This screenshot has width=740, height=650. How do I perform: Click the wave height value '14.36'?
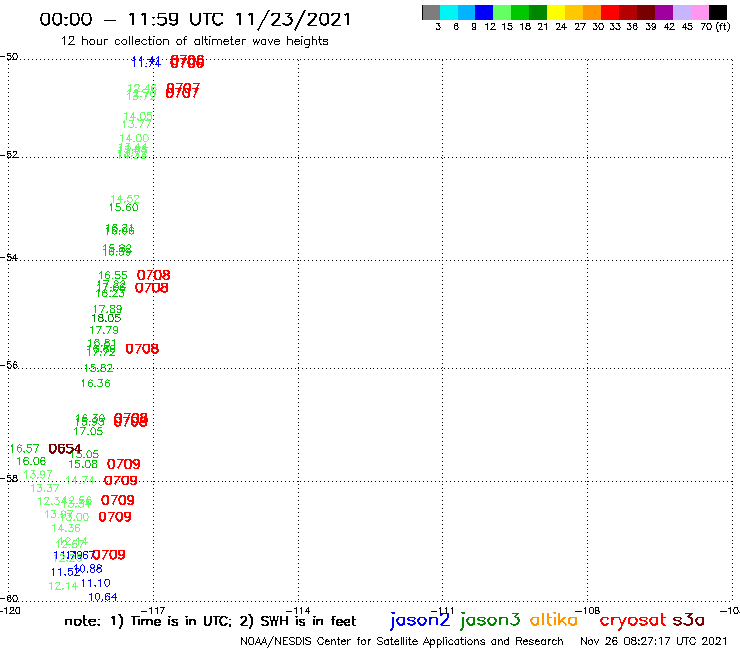click(66, 529)
